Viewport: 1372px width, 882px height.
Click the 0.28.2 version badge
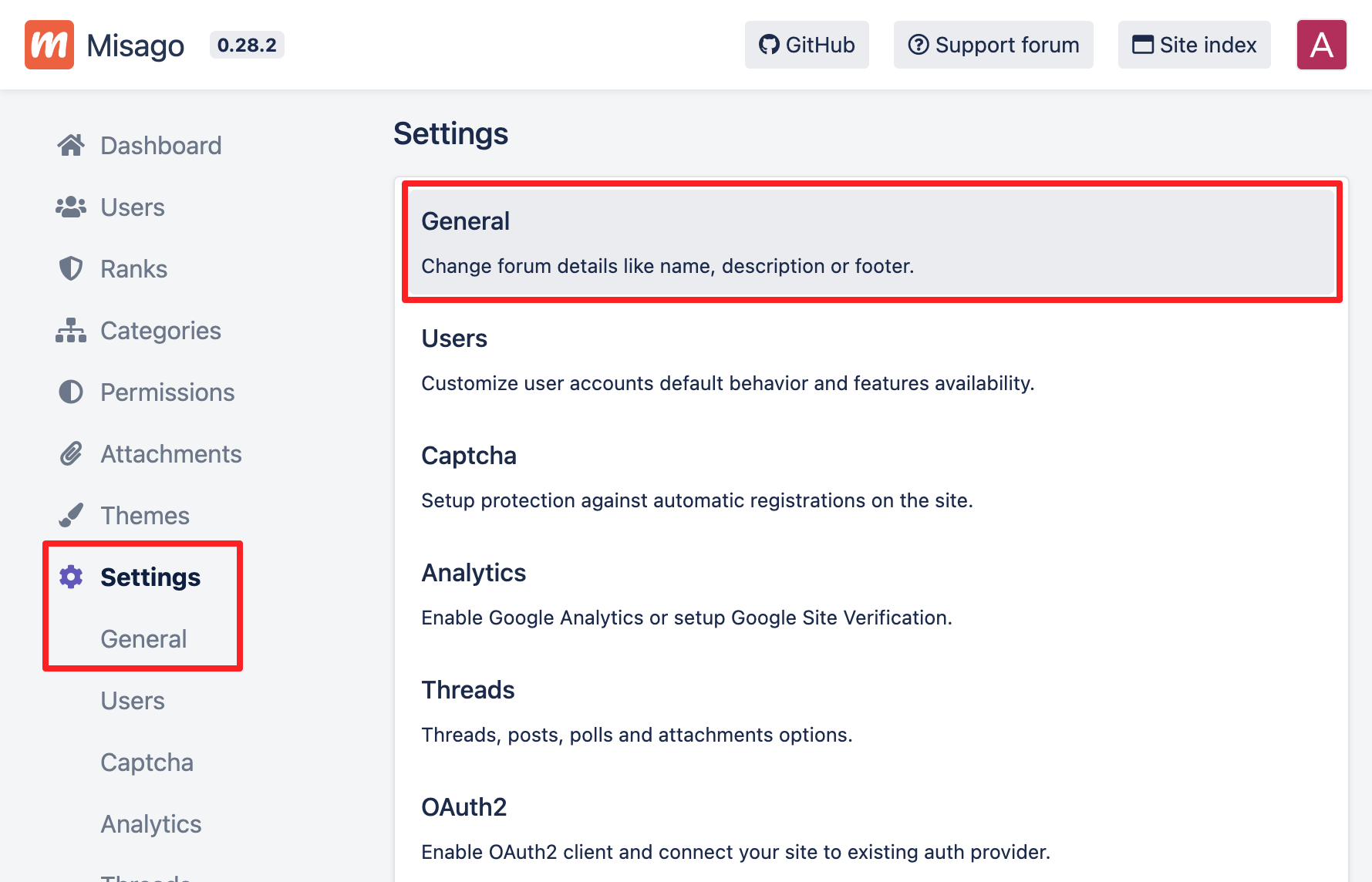coord(247,45)
